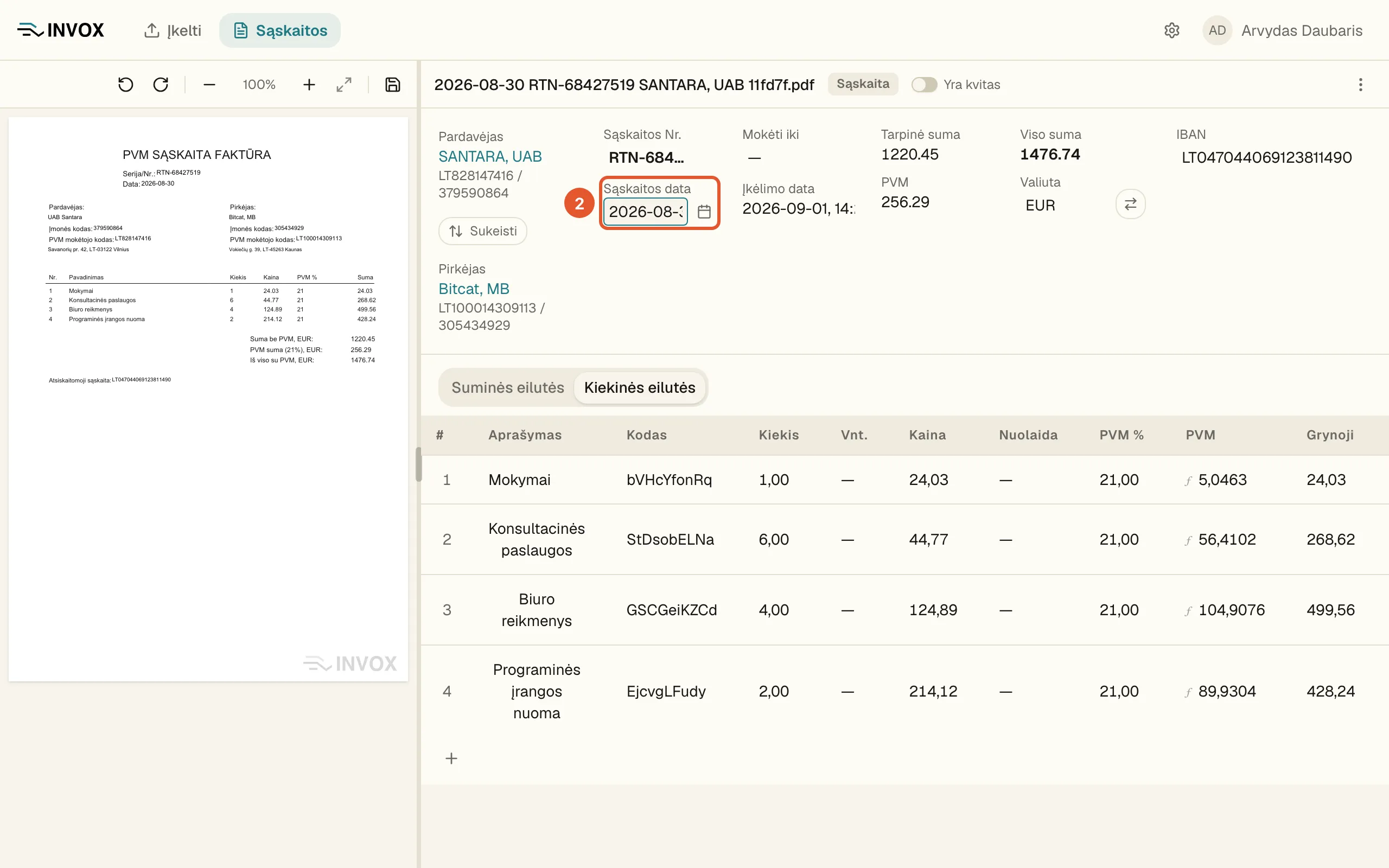The height and width of the screenshot is (868, 1389).
Task: Edit the invoice number RTN-684… field
Action: click(646, 157)
